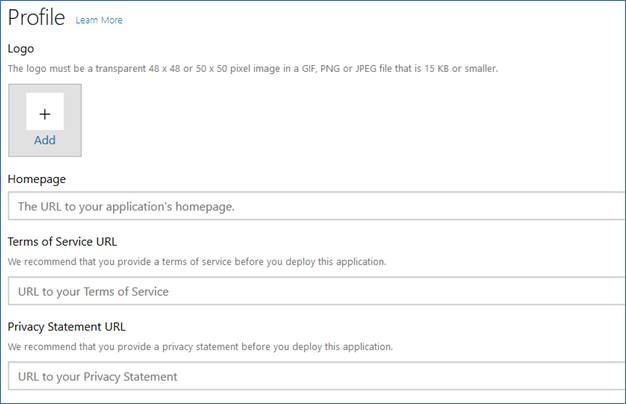Click placeholder 'URL to your Privacy Statement'
Screen dimensions: 626x404
98,376
